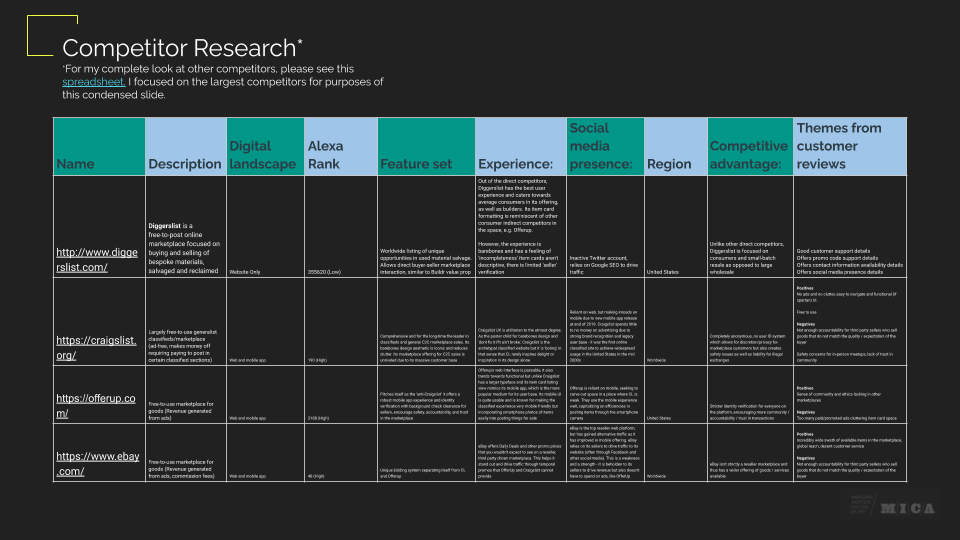Select the Diggerslist feature set cell

click(x=426, y=227)
